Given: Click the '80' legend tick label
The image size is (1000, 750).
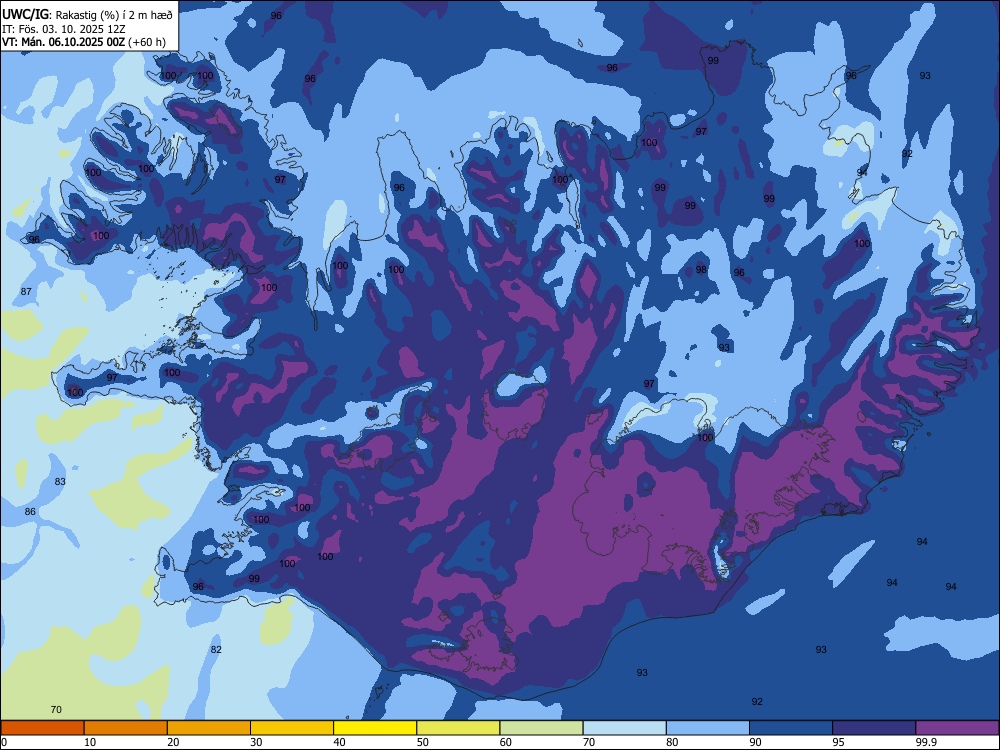Looking at the screenshot, I should pos(672,742).
